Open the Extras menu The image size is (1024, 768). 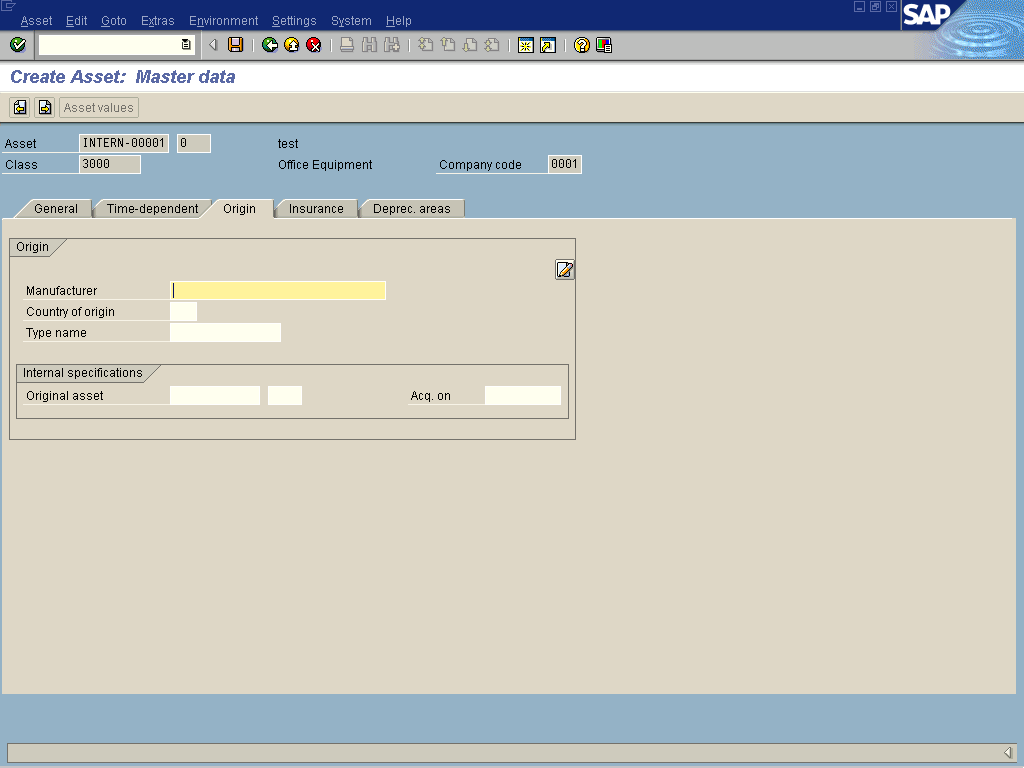[x=157, y=21]
